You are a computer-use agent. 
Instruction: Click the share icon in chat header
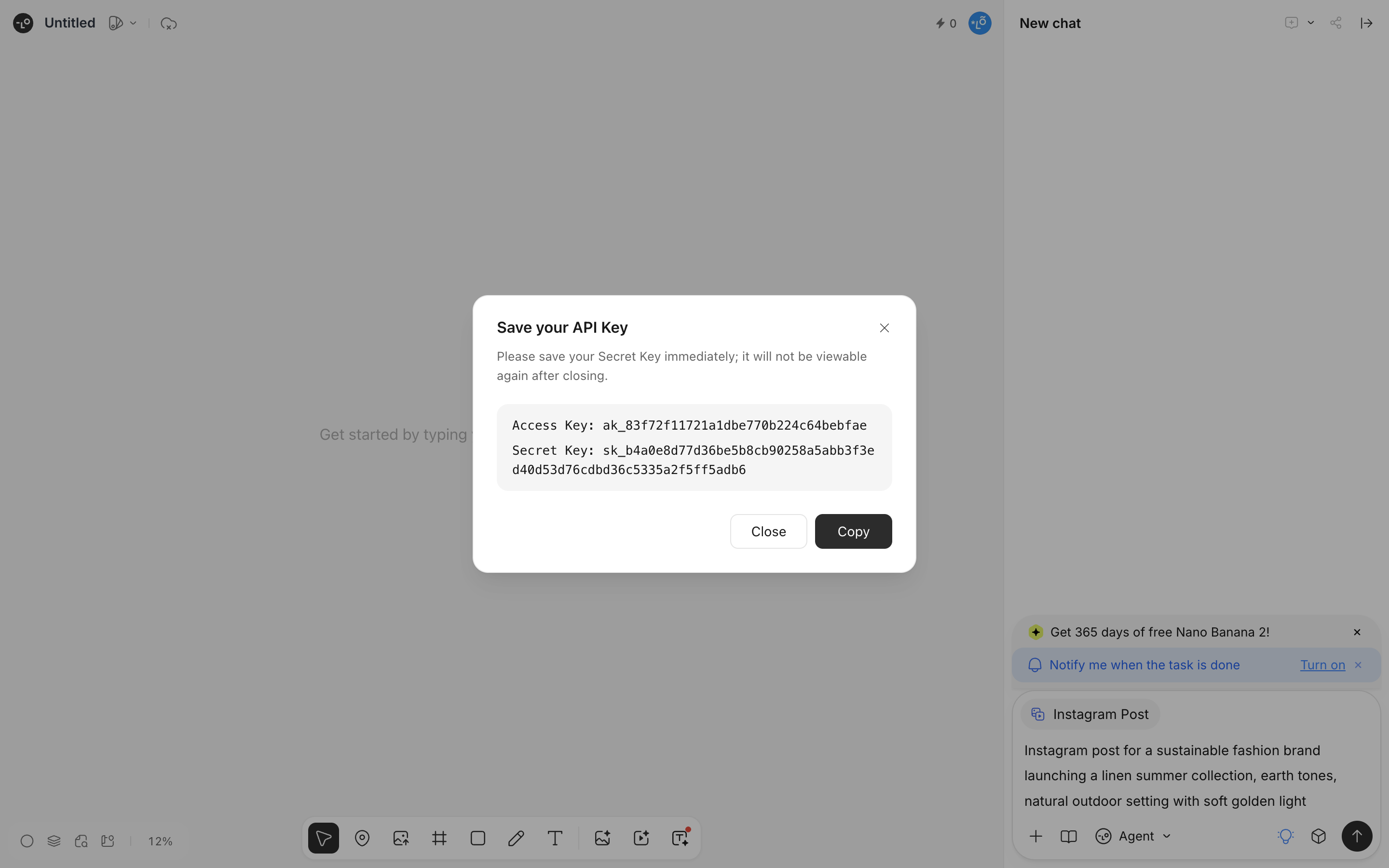tap(1335, 23)
